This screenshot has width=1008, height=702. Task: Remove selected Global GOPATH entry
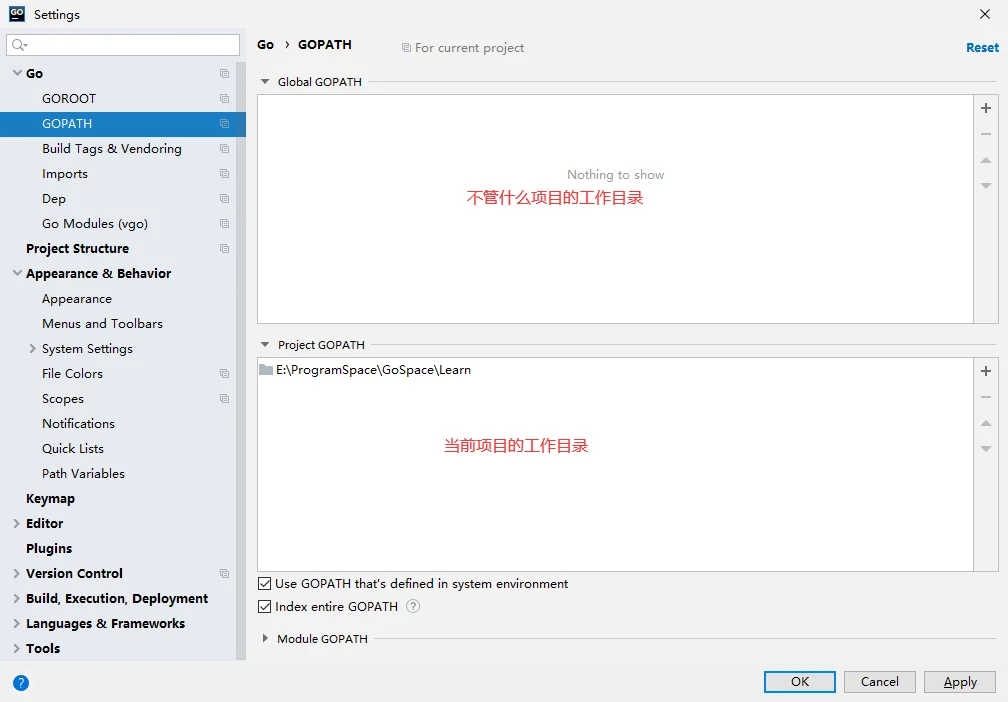pyautogui.click(x=986, y=134)
